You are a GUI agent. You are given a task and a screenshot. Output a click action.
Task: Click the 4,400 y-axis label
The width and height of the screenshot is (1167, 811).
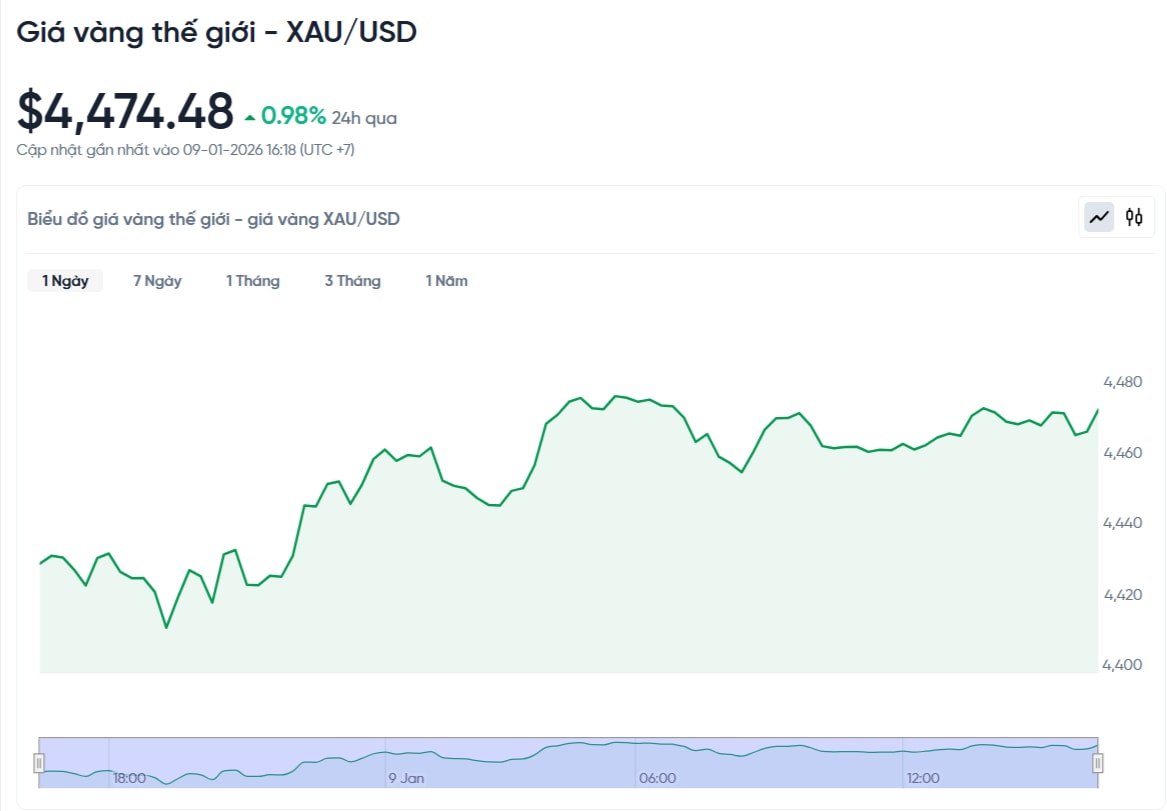click(1122, 665)
